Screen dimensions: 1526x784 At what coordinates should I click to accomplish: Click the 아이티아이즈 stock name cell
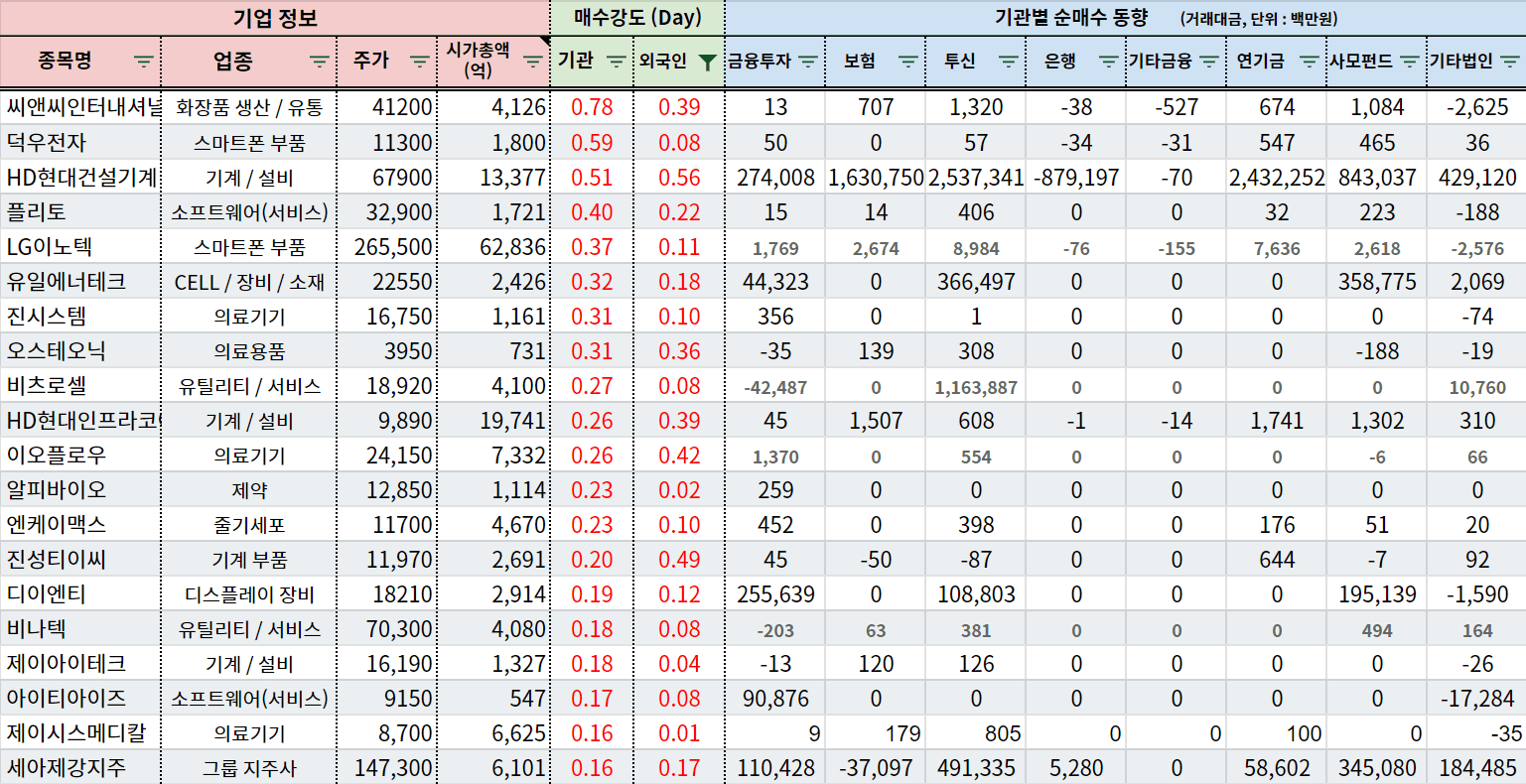click(x=80, y=699)
